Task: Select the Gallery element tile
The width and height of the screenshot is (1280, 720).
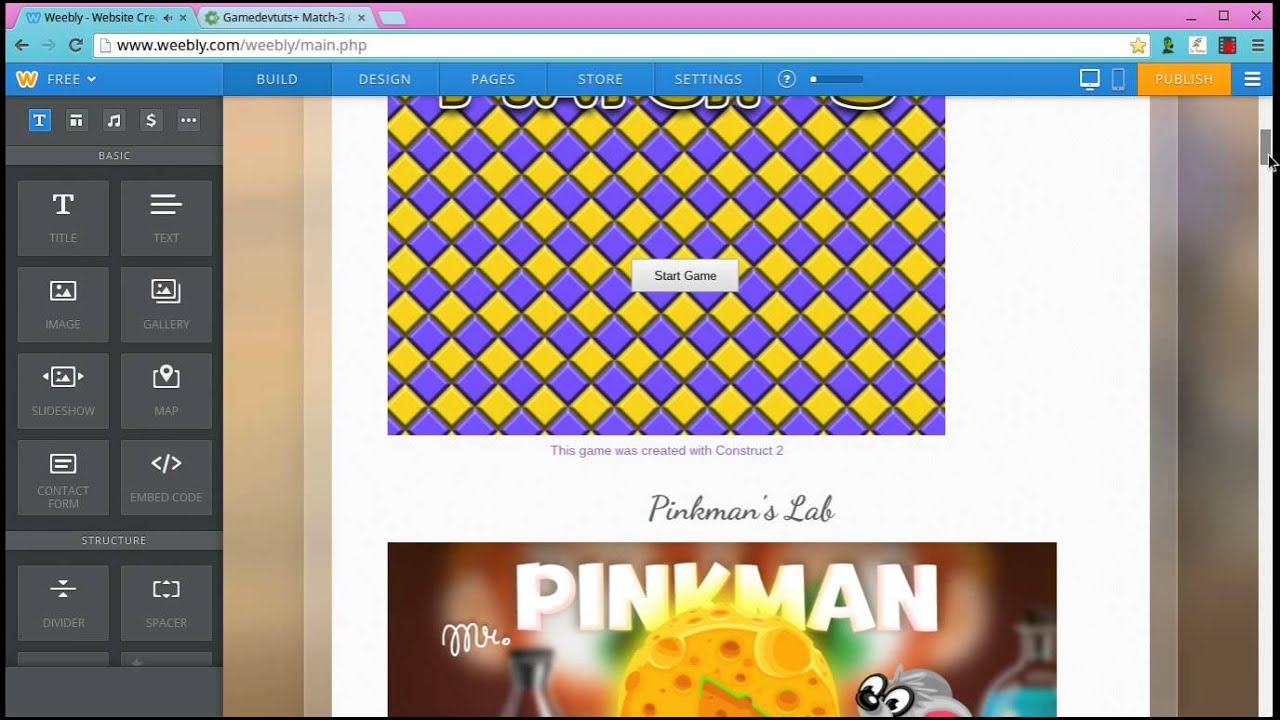Action: pyautogui.click(x=166, y=304)
